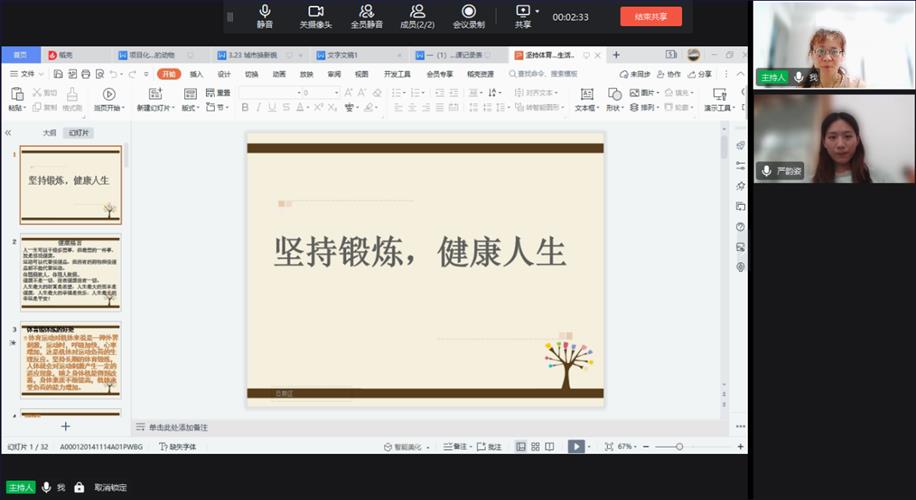Click the search command input box
The height and width of the screenshot is (500, 916).
coord(544,74)
